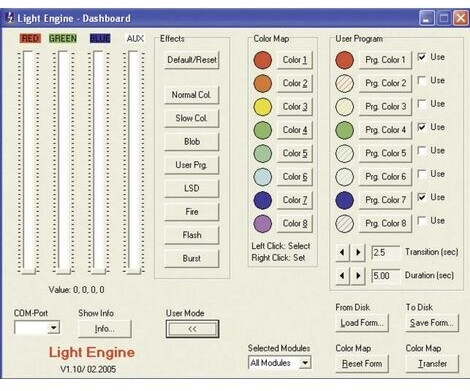Click the red Color 1 circle in Color Map
Viewport: 470px width, 391px height.
(263, 60)
